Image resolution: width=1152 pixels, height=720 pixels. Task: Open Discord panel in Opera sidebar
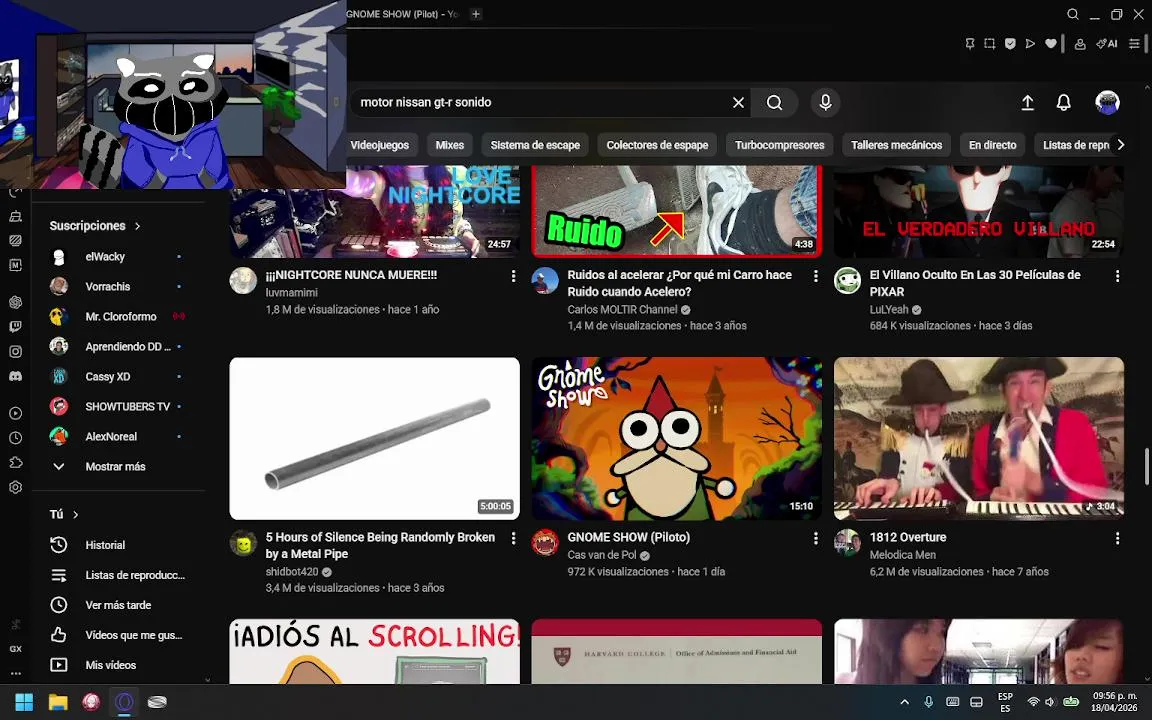point(15,376)
